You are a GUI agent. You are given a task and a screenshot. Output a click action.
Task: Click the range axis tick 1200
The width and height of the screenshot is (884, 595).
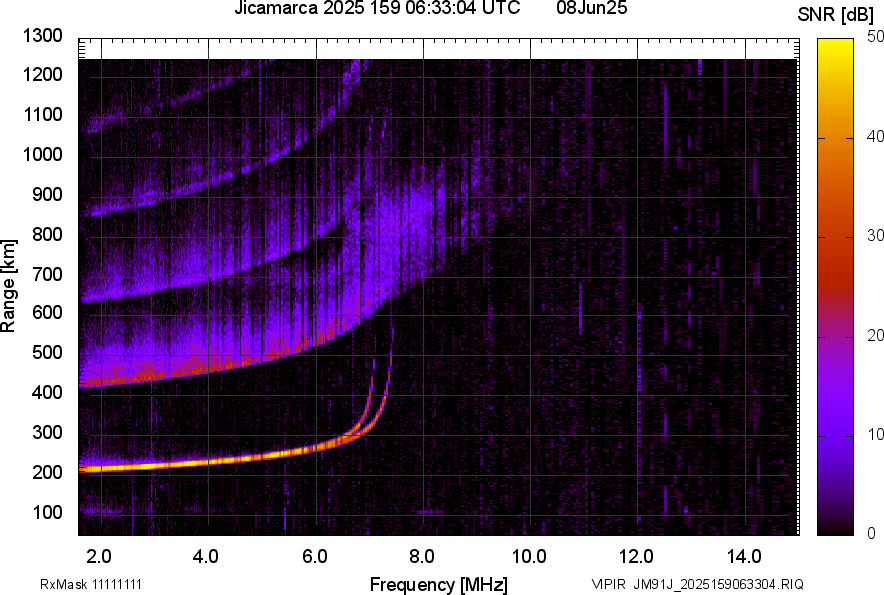[x=42, y=74]
